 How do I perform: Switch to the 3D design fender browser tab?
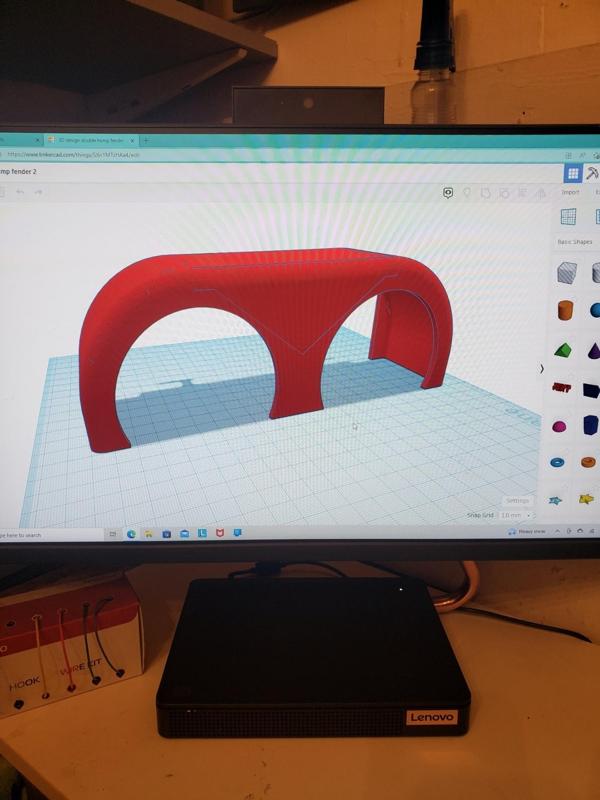89,140
